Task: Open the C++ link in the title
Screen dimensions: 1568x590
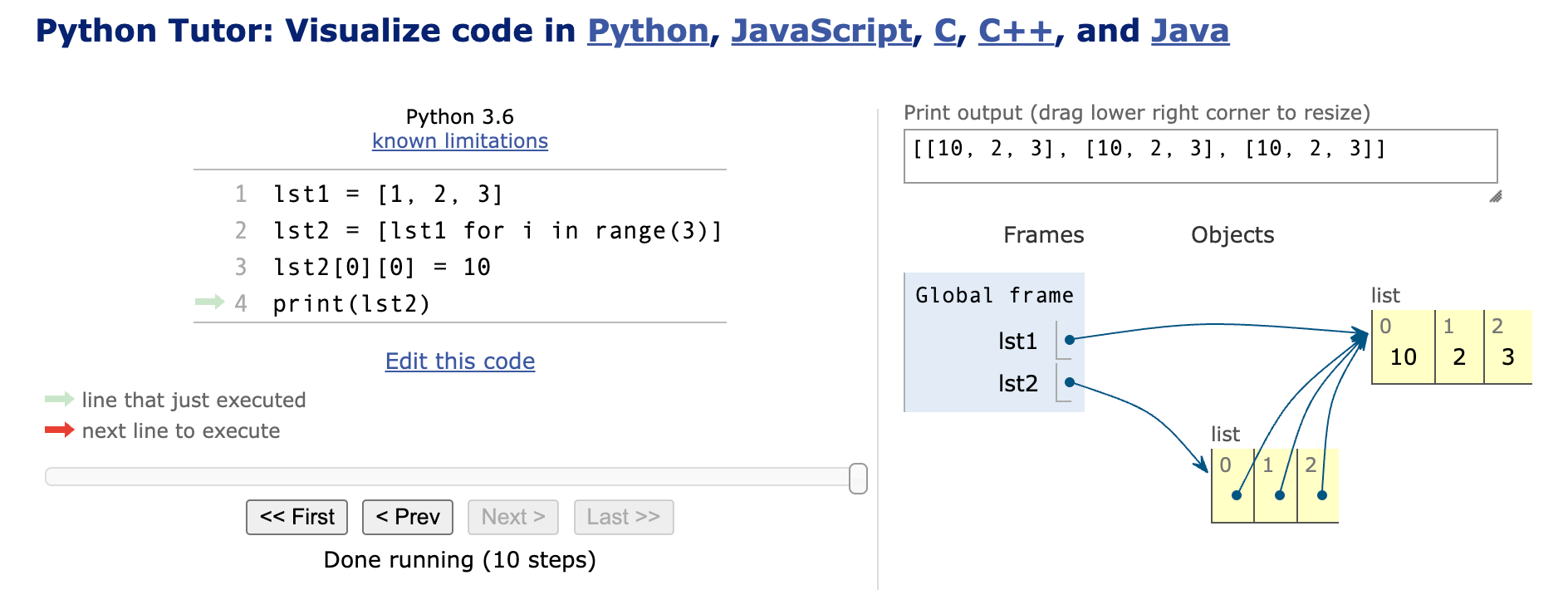Action: pos(1017,31)
